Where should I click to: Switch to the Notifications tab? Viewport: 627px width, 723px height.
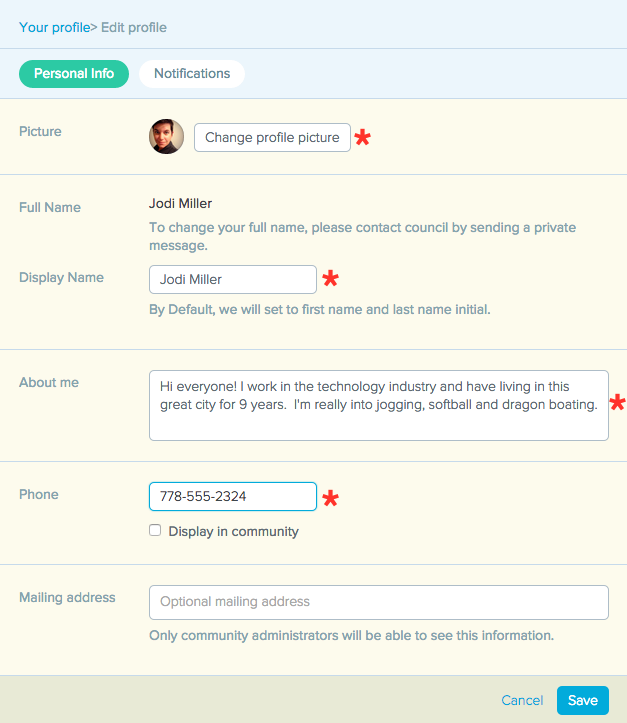tap(192, 74)
